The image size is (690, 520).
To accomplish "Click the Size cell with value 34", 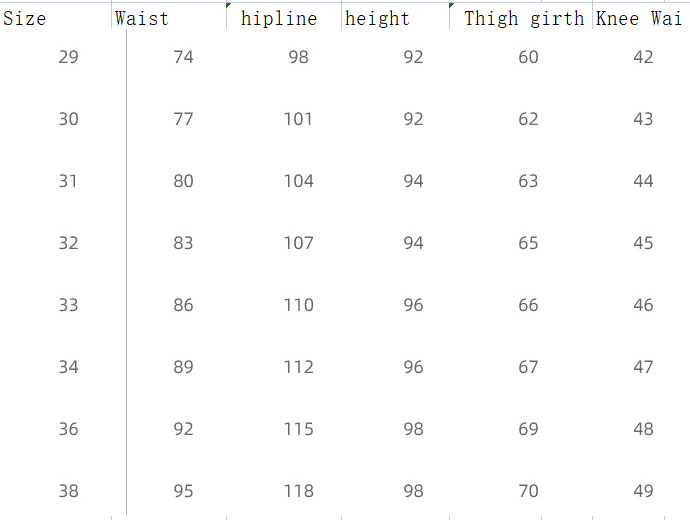I will coord(68,367).
